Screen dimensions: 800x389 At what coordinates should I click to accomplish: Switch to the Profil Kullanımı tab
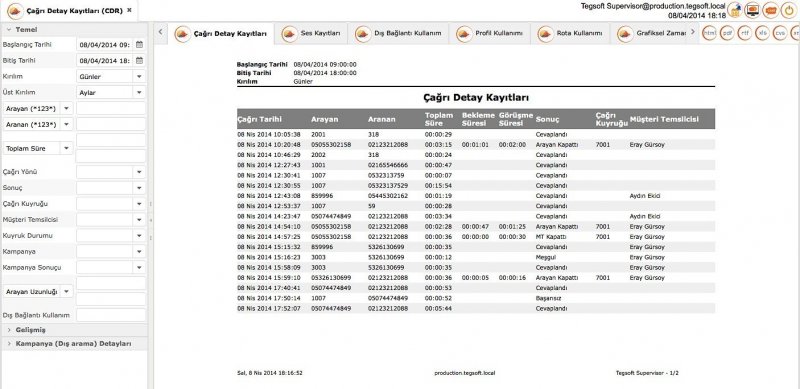(x=490, y=34)
